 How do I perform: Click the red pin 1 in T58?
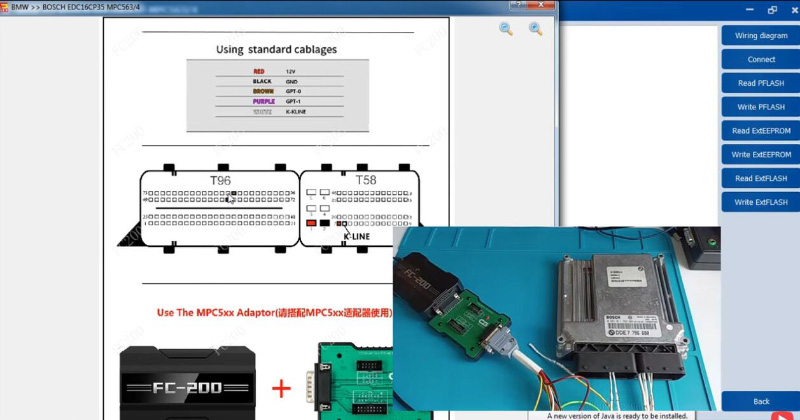point(311,223)
